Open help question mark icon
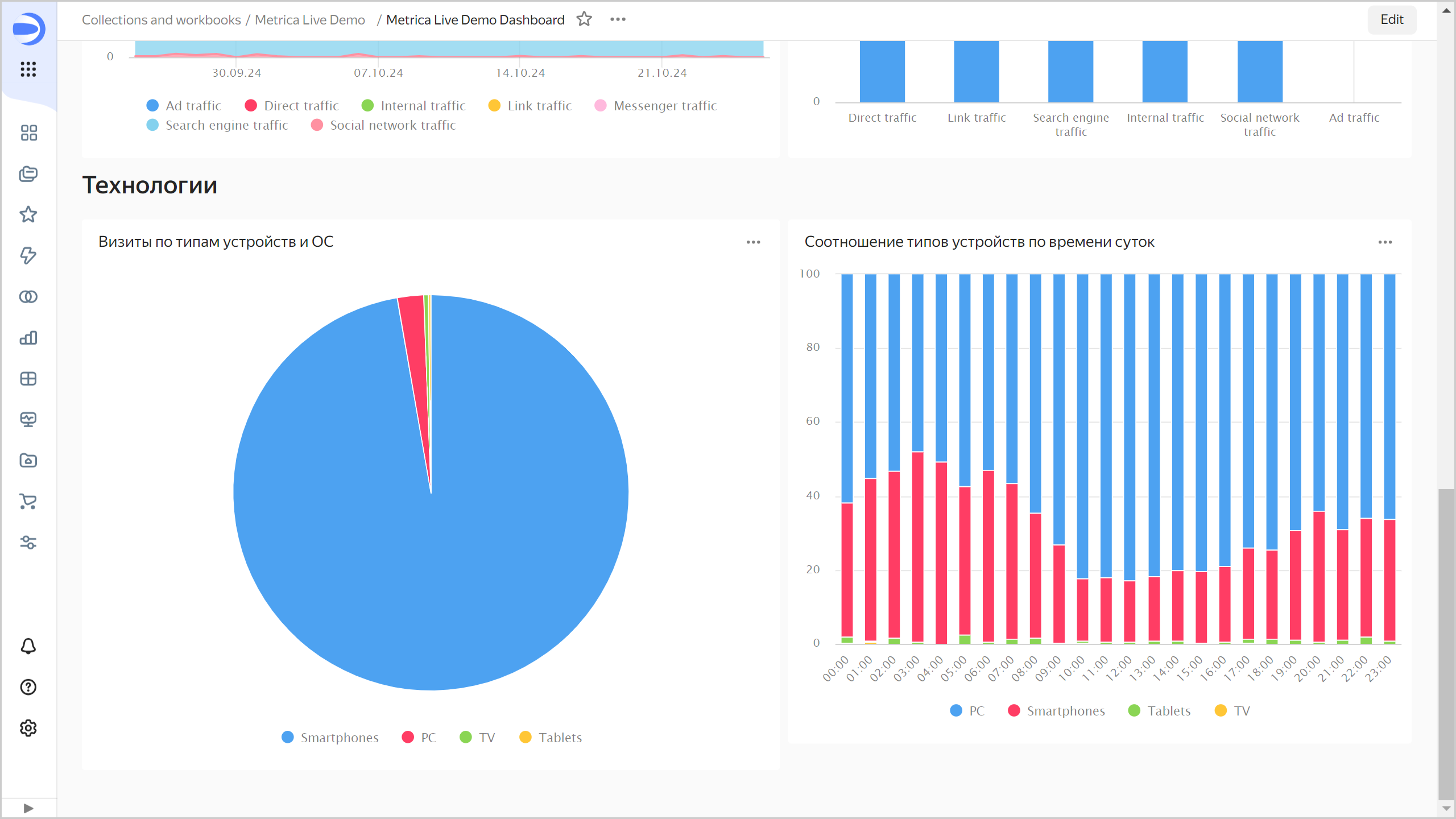Screen dimensions: 1456x819 tap(28, 687)
